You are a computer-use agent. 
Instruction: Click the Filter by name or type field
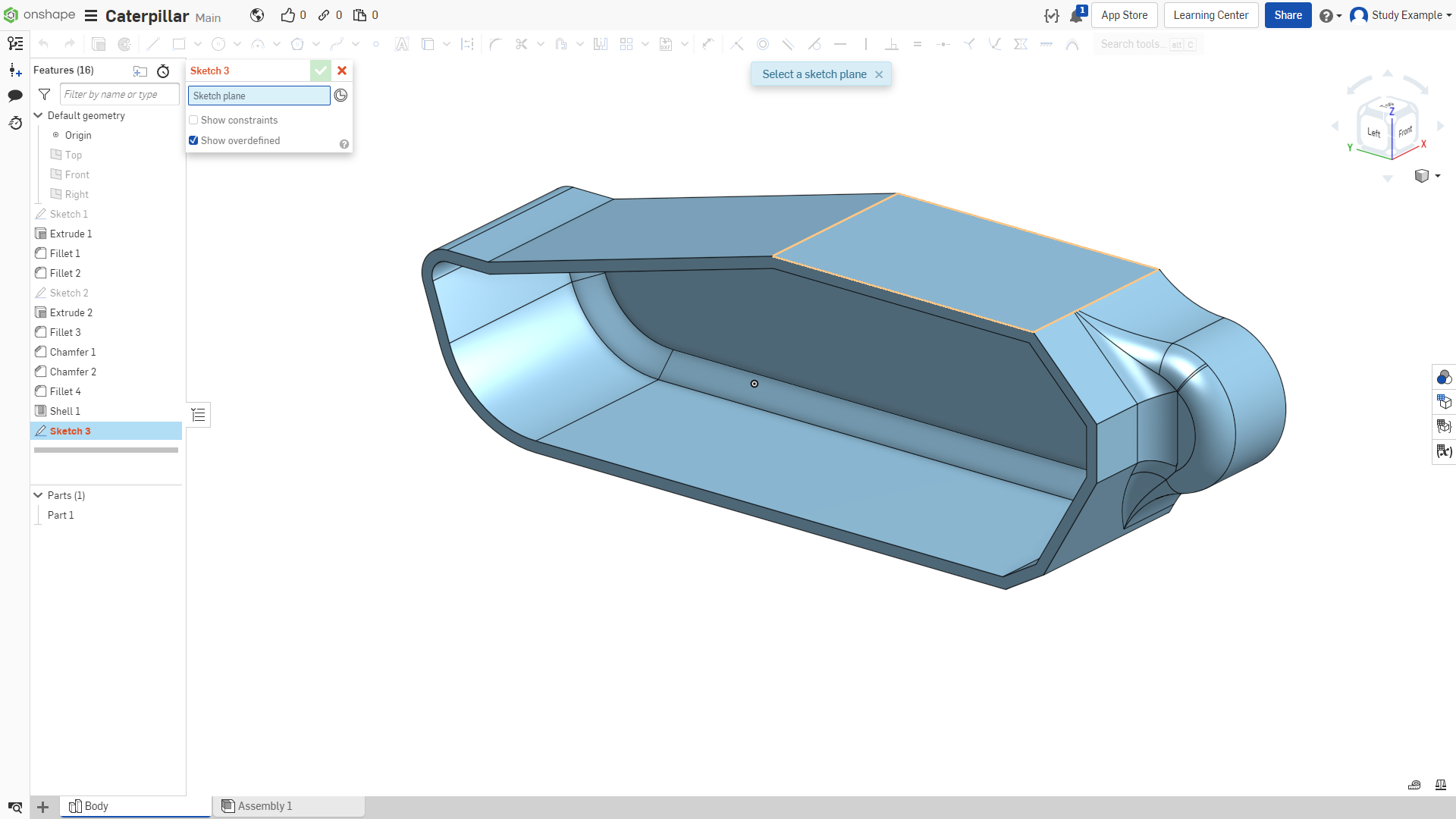(x=120, y=95)
